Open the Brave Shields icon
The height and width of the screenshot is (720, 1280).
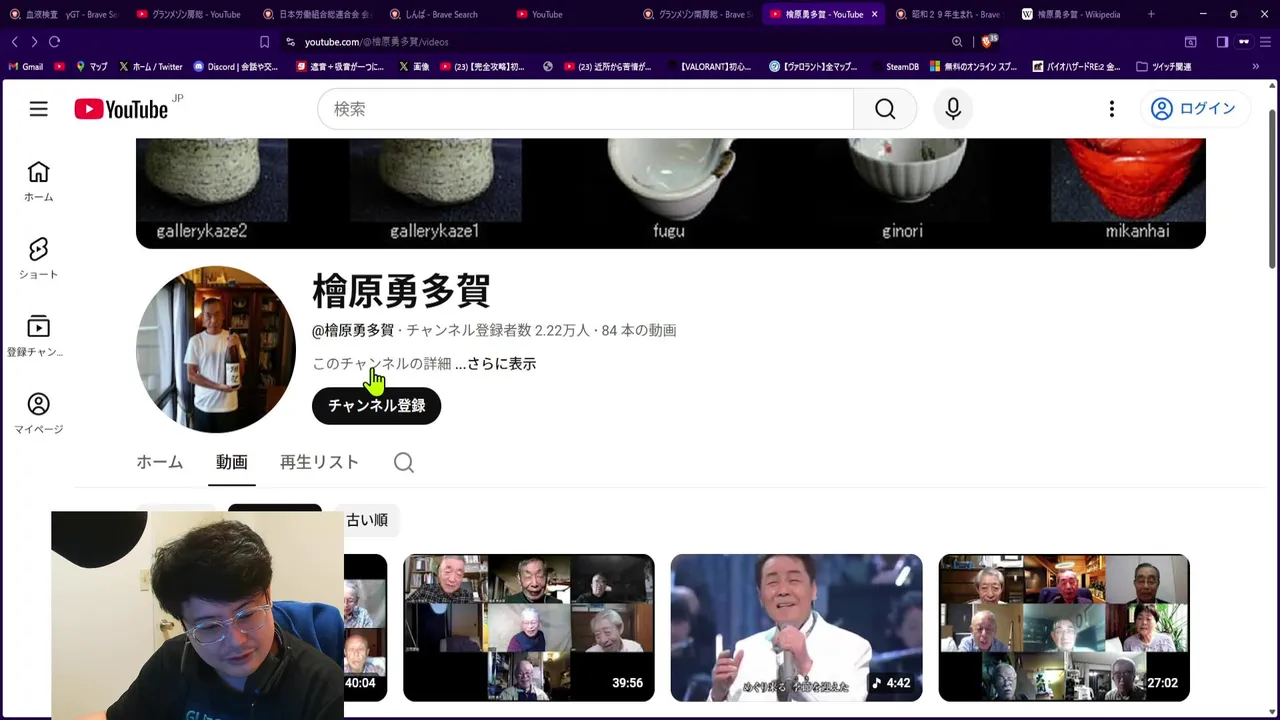click(988, 42)
